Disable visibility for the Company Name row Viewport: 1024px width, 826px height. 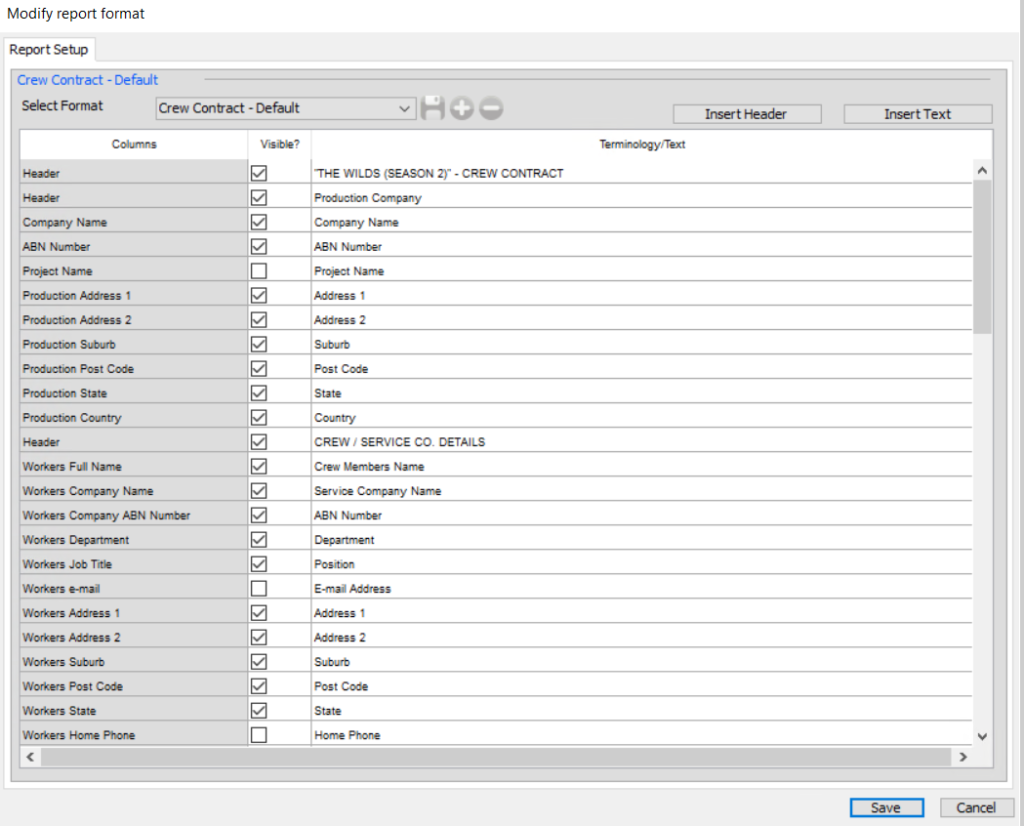[x=258, y=222]
